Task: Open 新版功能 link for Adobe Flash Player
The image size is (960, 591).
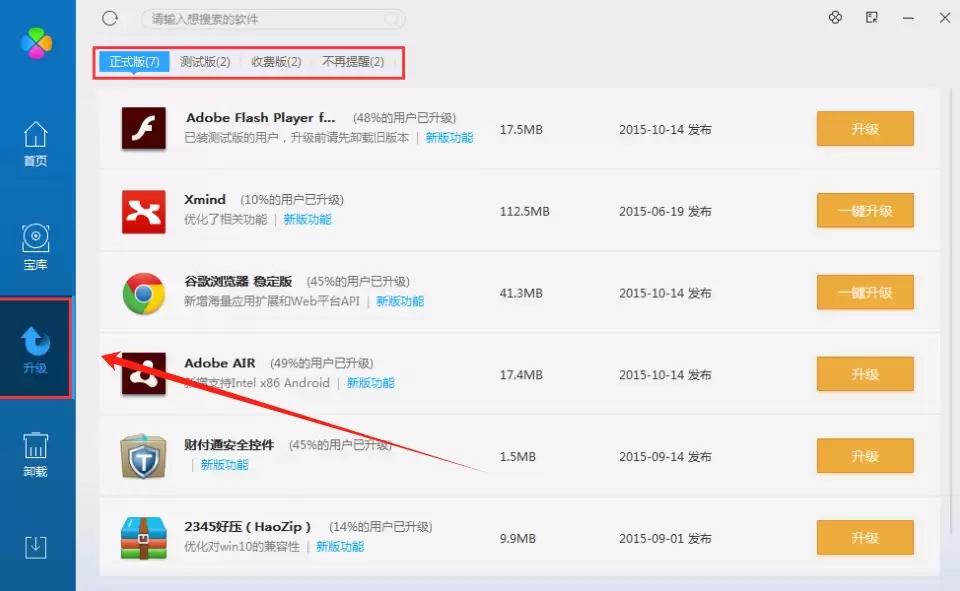Action: (449, 138)
